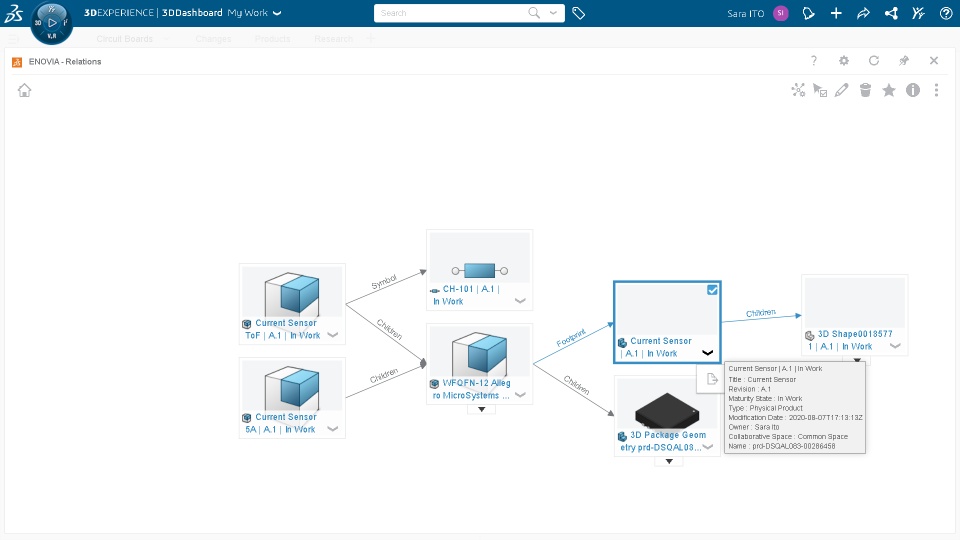Add a new dashboard tab
The height and width of the screenshot is (540, 960).
pos(370,39)
